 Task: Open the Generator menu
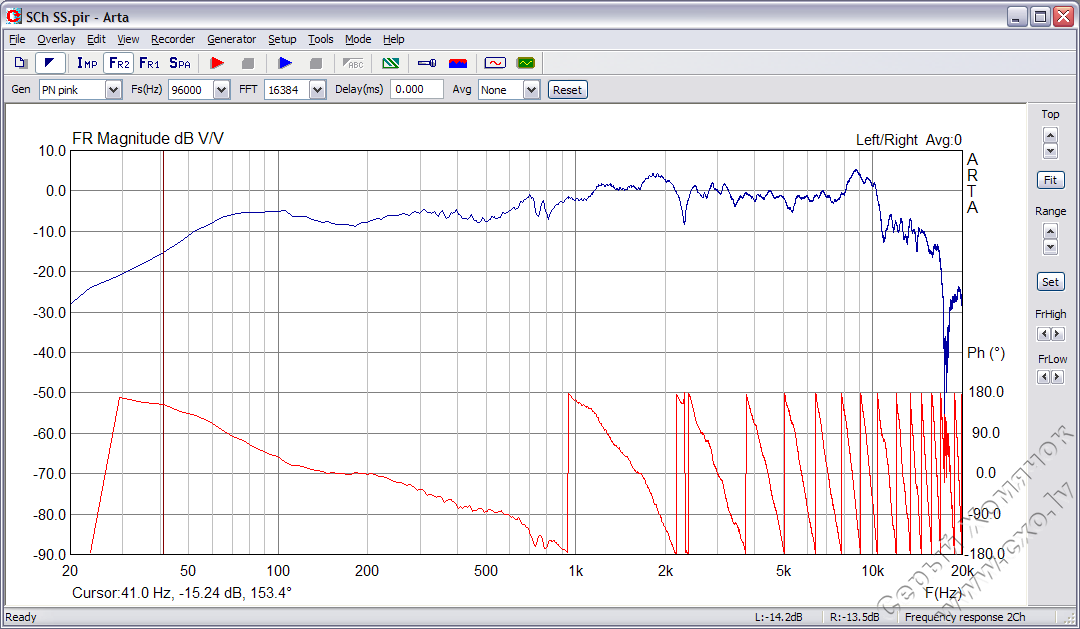tap(231, 39)
